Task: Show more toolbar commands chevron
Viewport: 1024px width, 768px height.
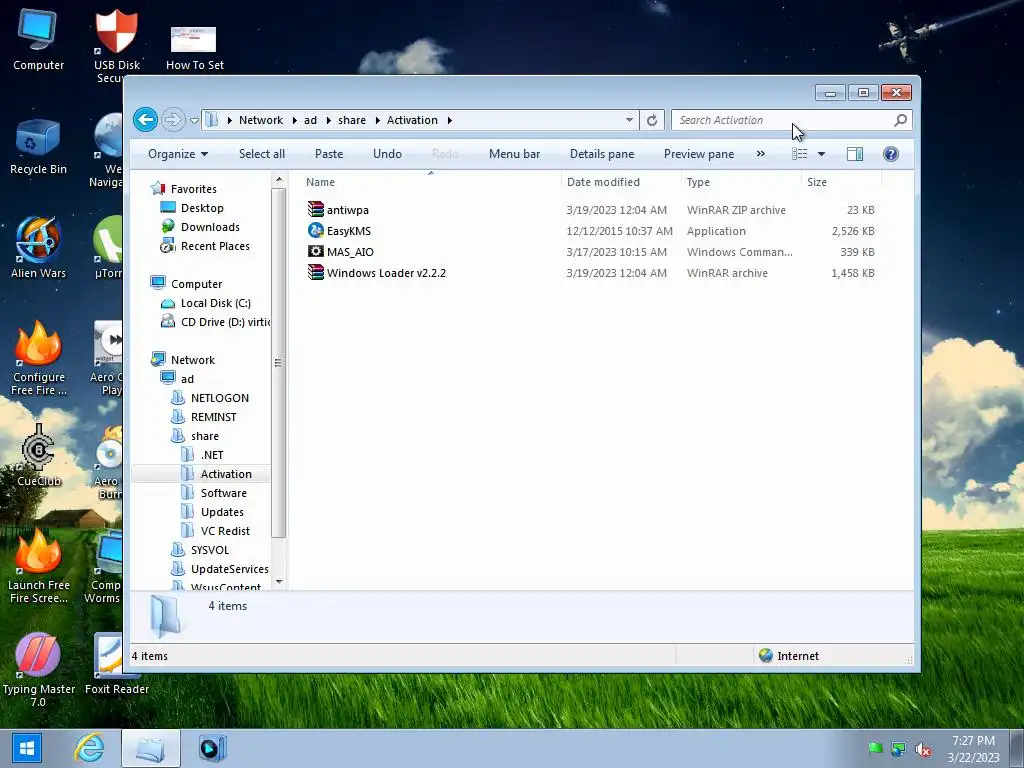Action: click(761, 154)
